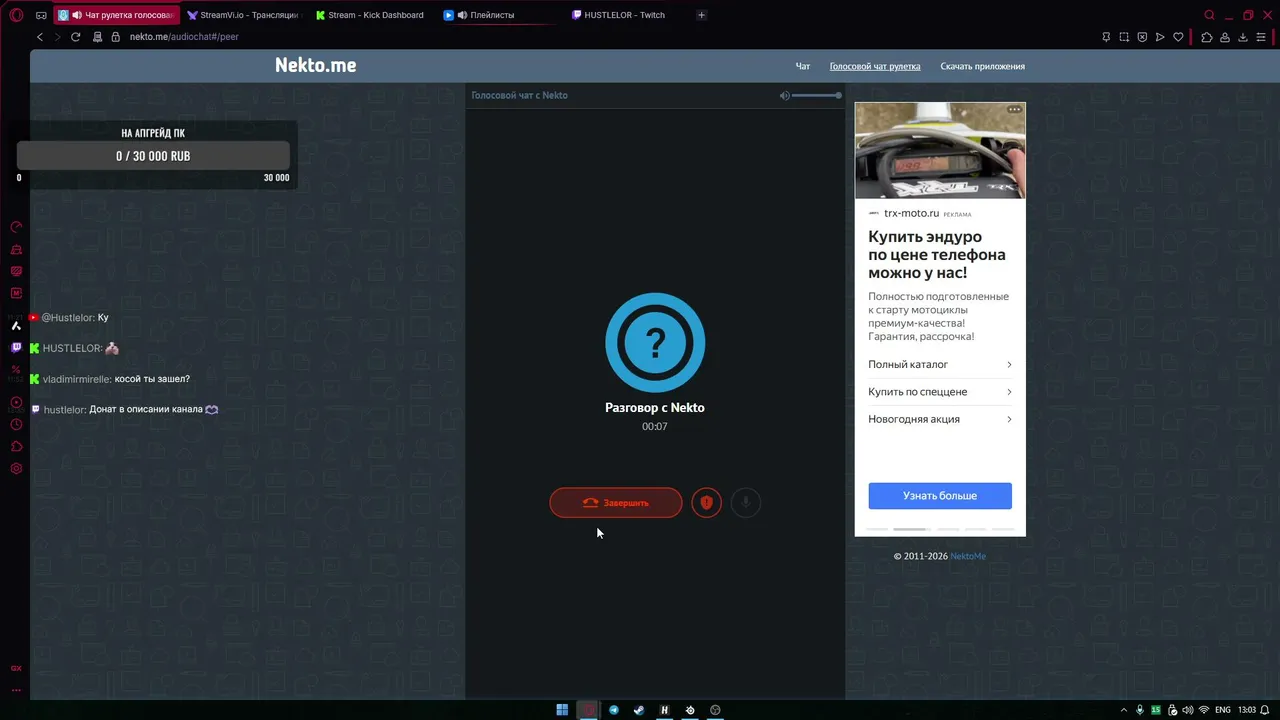
Task: View site security lock information
Action: [x=116, y=37]
